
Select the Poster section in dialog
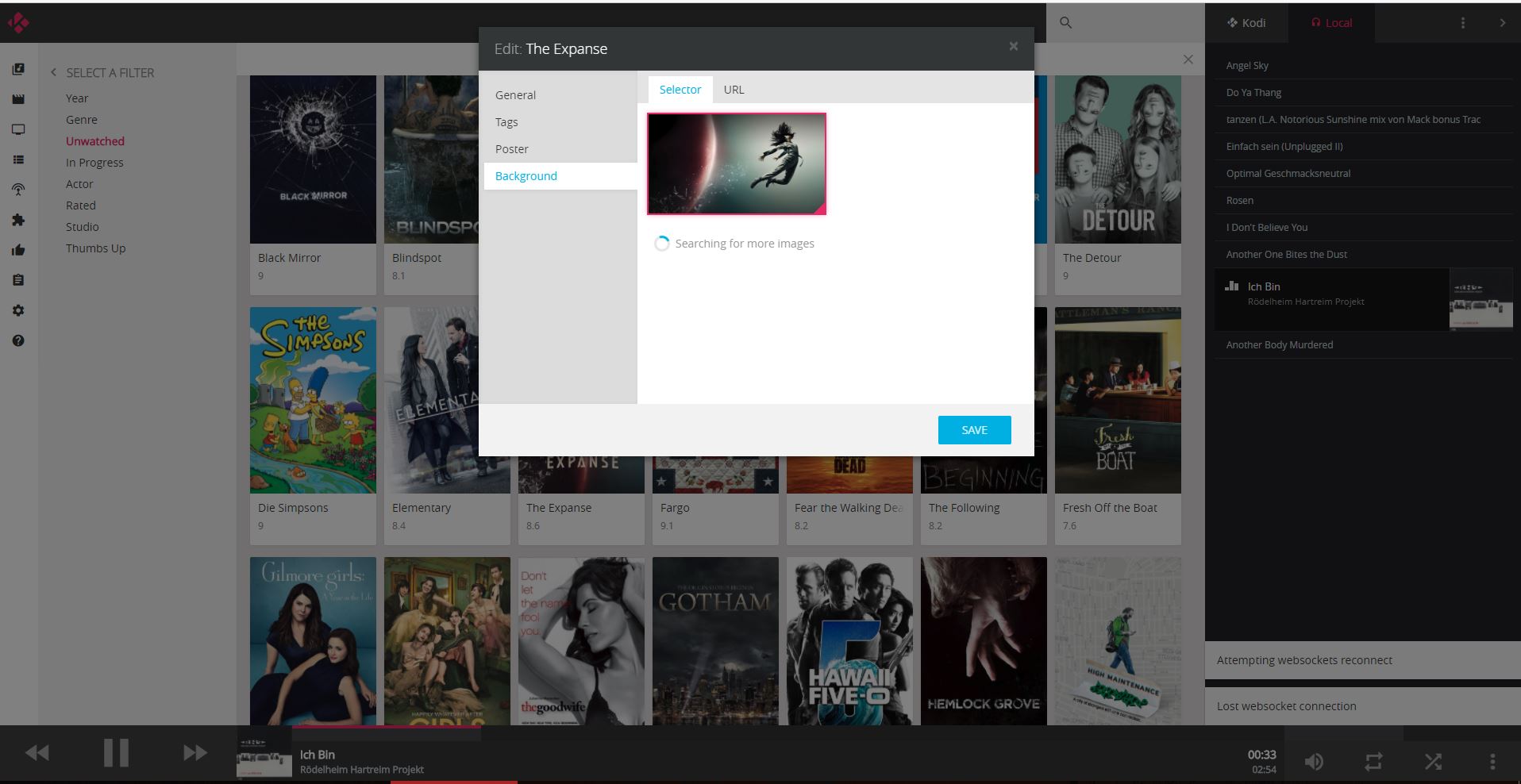pyautogui.click(x=560, y=149)
